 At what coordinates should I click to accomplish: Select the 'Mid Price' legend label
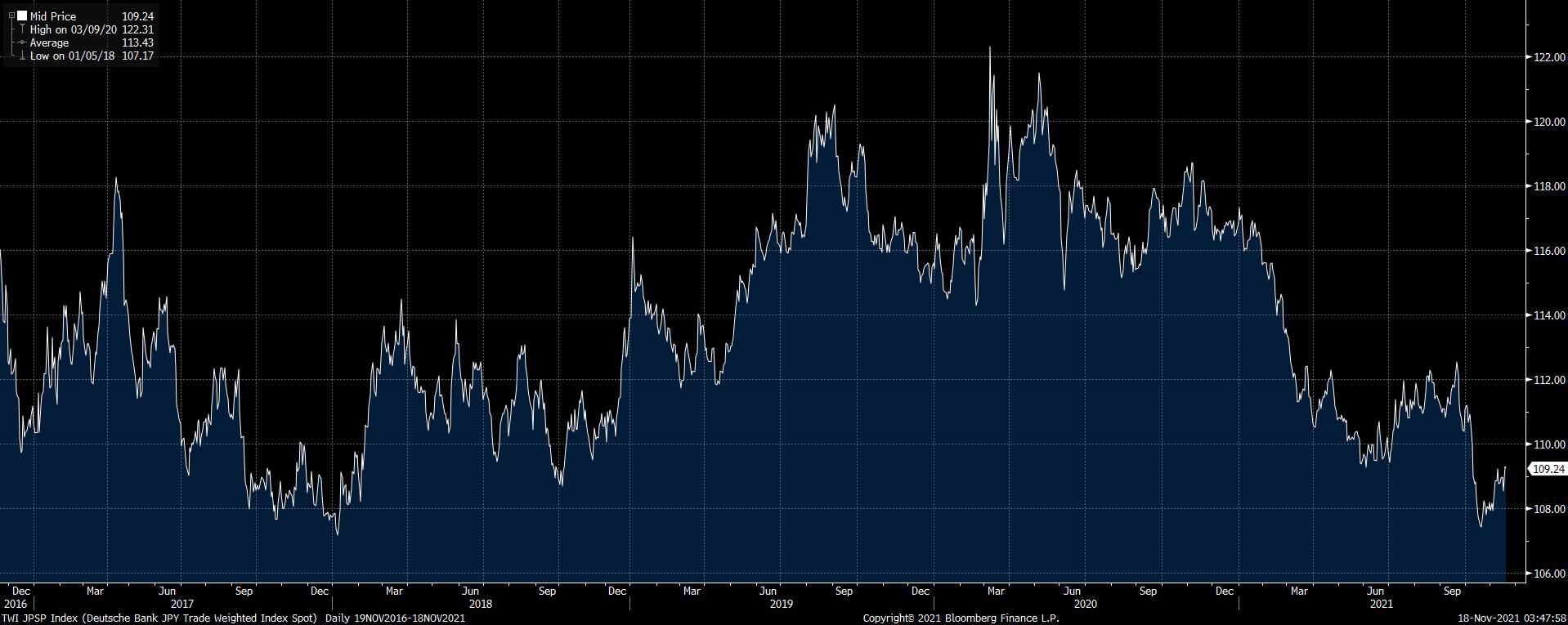(x=53, y=16)
